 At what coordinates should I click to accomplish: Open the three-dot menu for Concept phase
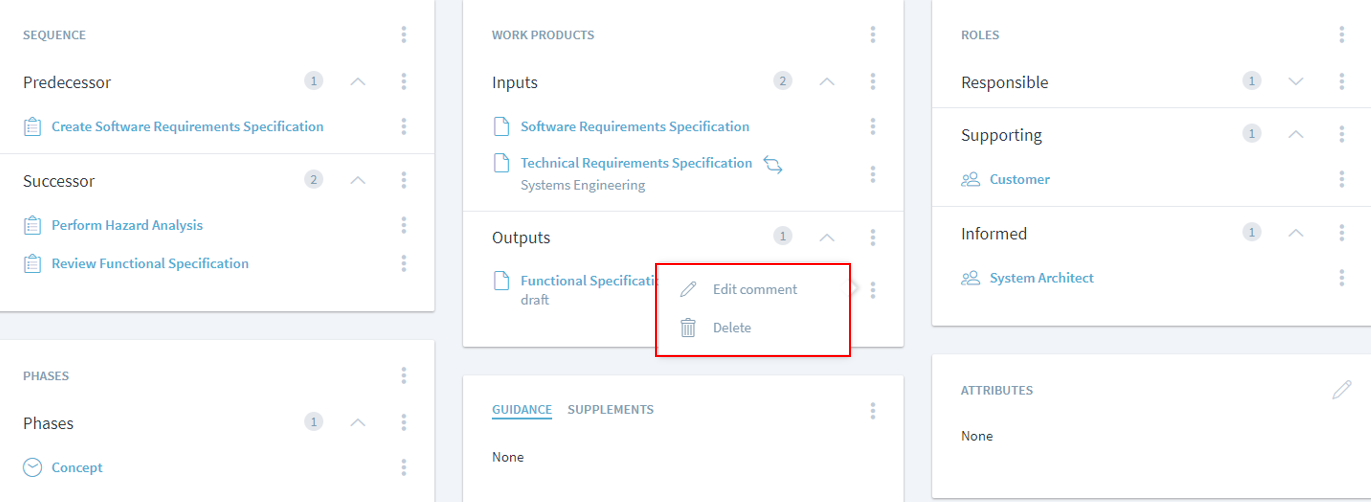(x=404, y=467)
